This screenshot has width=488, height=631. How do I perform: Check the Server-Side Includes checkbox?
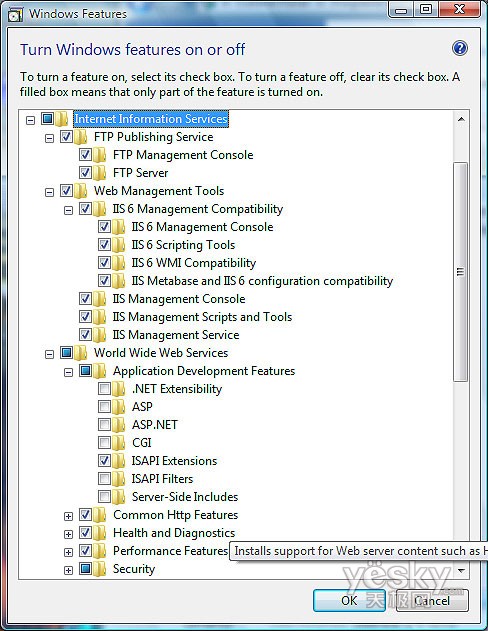[104, 496]
